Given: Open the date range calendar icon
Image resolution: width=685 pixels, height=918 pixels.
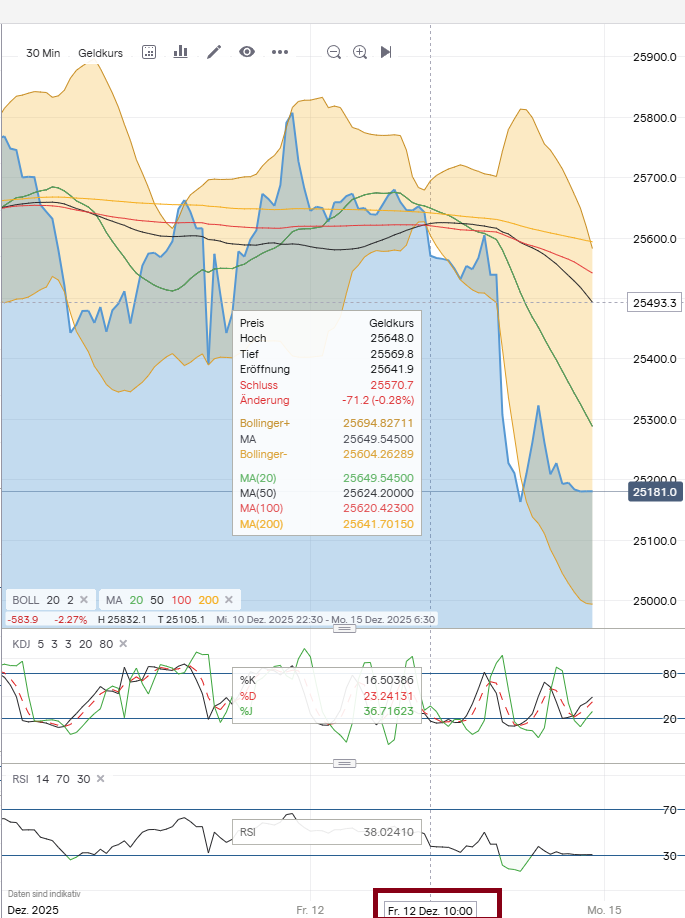Looking at the screenshot, I should 149,52.
